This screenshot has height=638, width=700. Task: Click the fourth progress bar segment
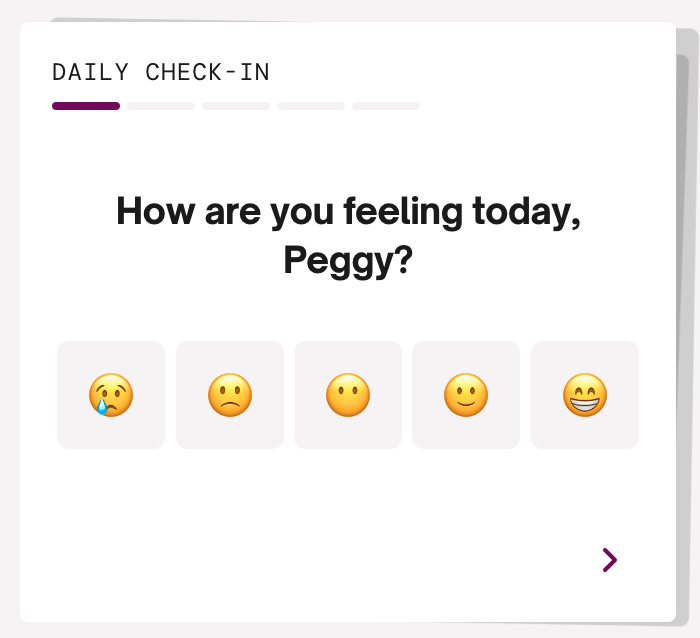311,106
